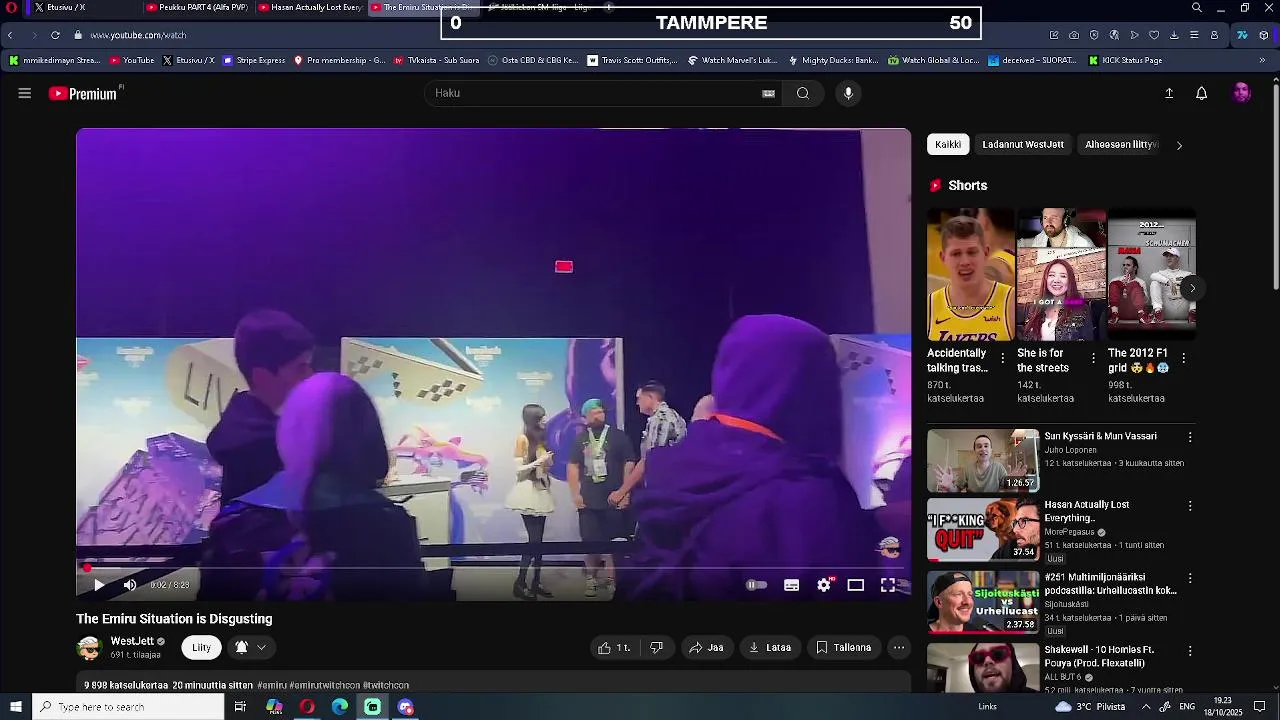1280x720 pixels.
Task: Click the #emiru hashtag
Action: tap(271, 685)
